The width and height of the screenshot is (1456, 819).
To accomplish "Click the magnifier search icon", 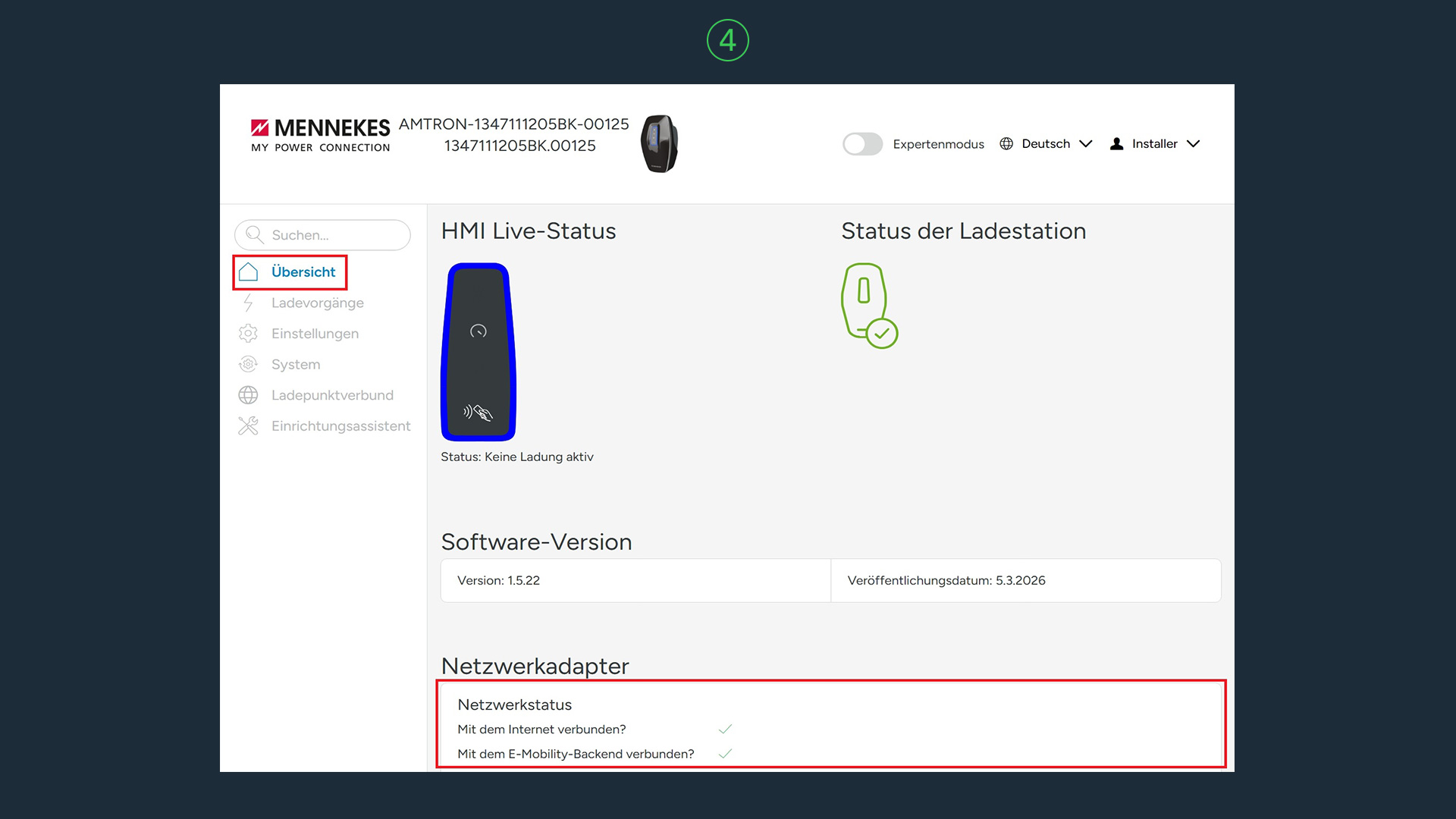I will coord(255,235).
